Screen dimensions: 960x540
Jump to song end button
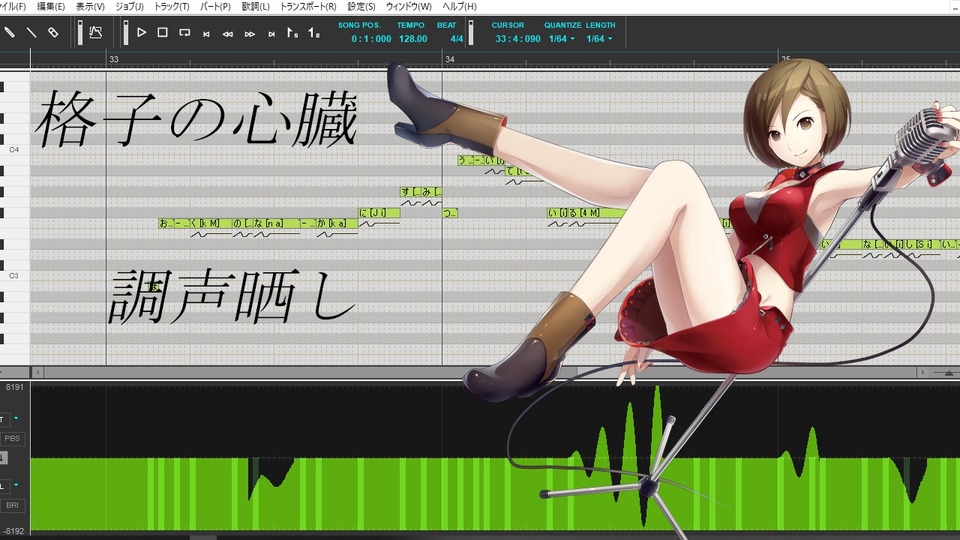271,34
